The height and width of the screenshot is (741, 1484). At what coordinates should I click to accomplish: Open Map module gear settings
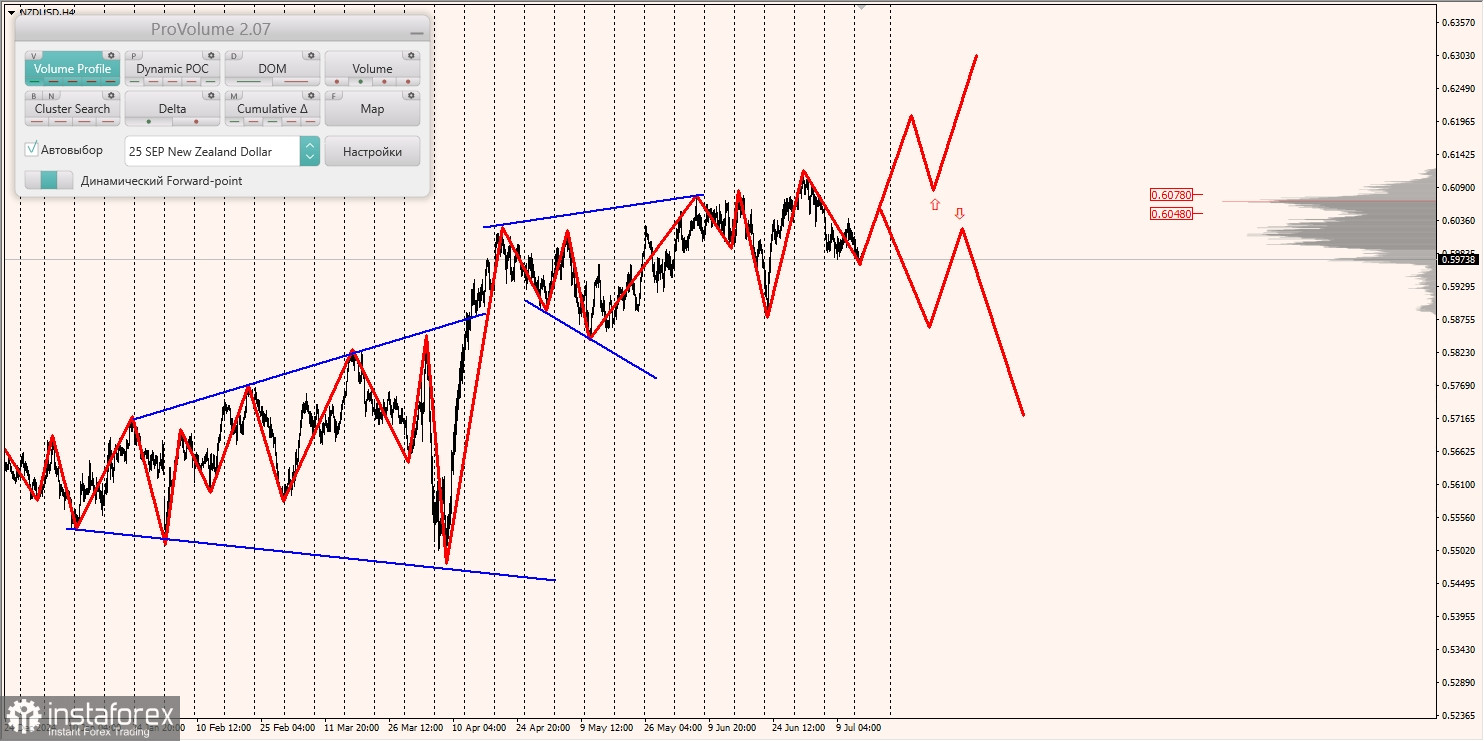pyautogui.click(x=411, y=95)
